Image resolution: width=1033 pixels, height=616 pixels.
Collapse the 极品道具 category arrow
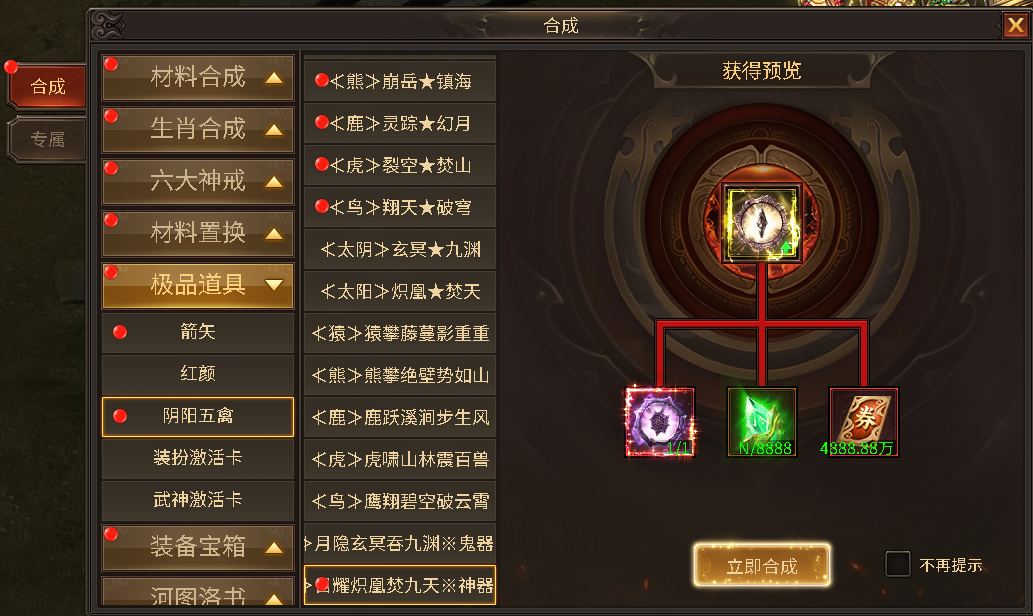tap(274, 285)
